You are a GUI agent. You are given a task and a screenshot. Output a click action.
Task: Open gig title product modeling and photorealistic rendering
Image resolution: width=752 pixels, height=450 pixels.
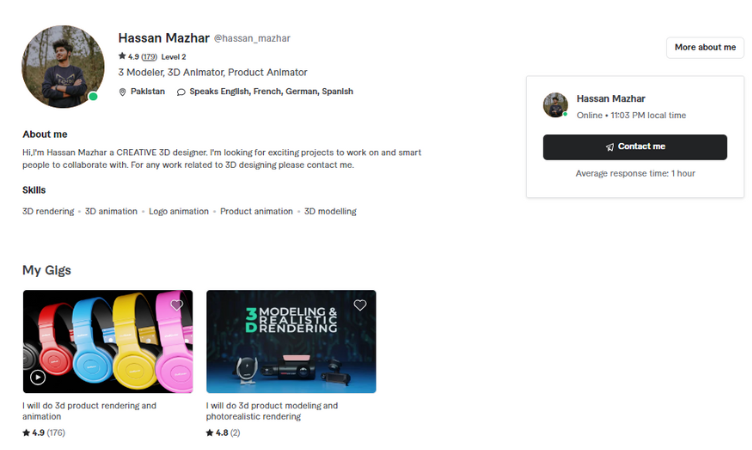pos(272,411)
